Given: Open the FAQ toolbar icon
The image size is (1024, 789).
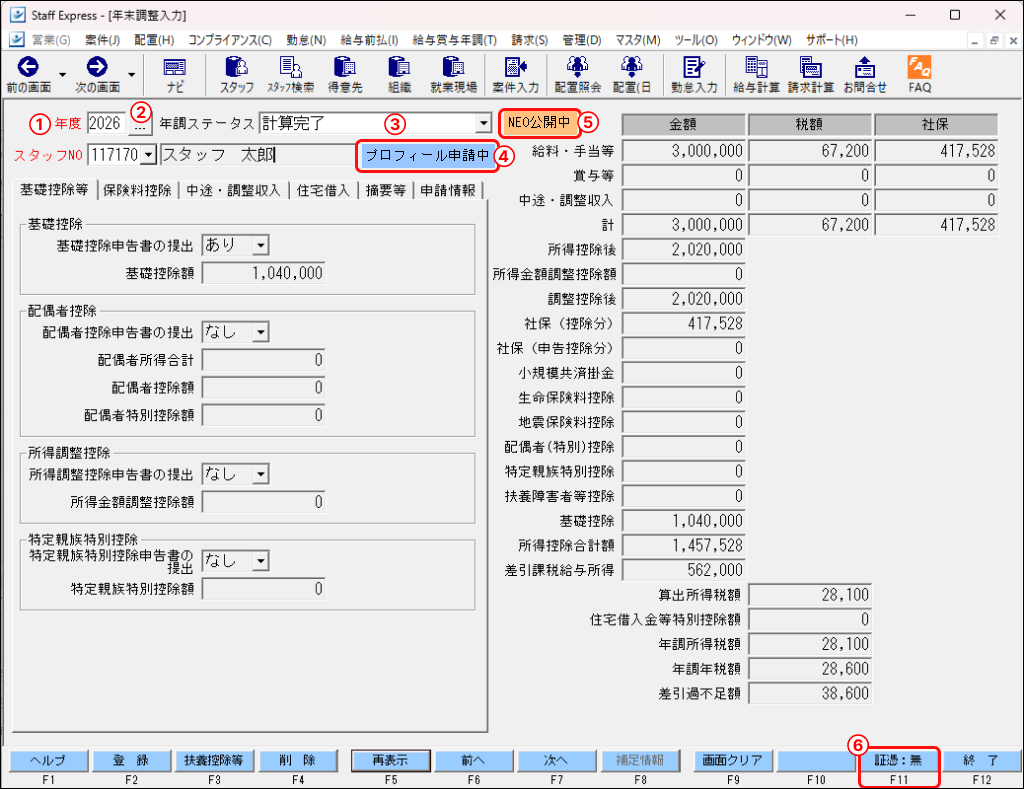Looking at the screenshot, I should [x=920, y=67].
